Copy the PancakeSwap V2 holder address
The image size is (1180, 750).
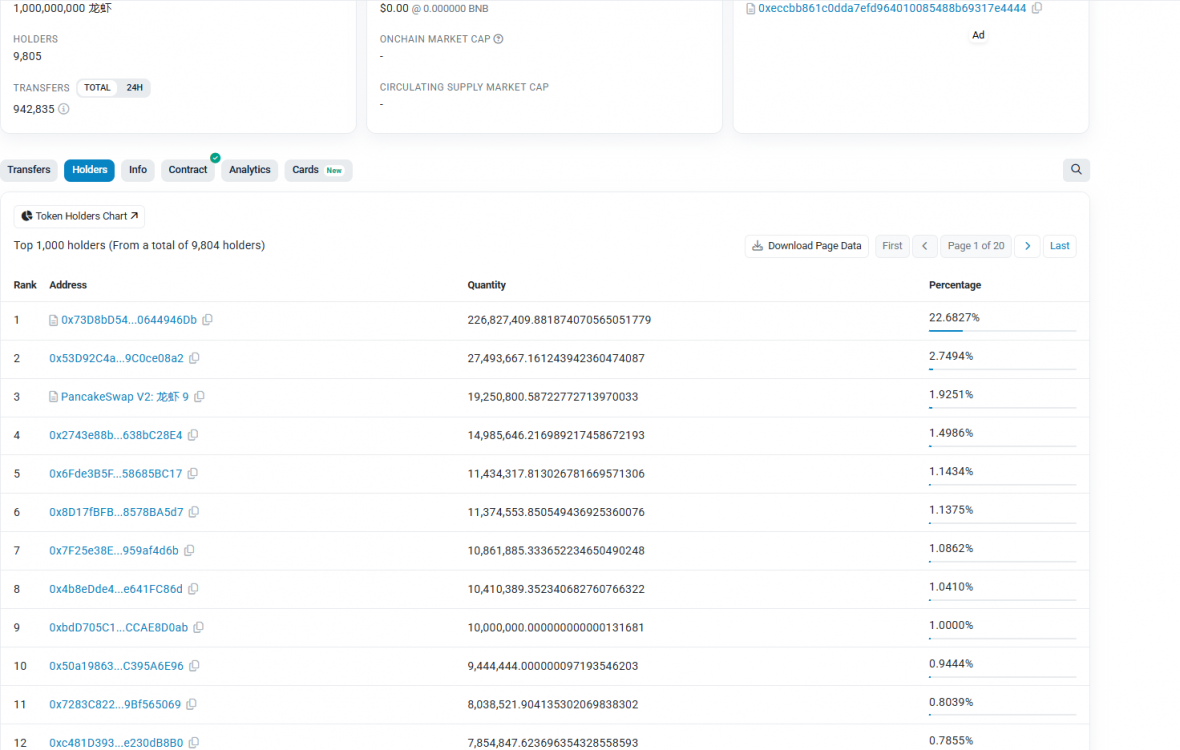200,397
